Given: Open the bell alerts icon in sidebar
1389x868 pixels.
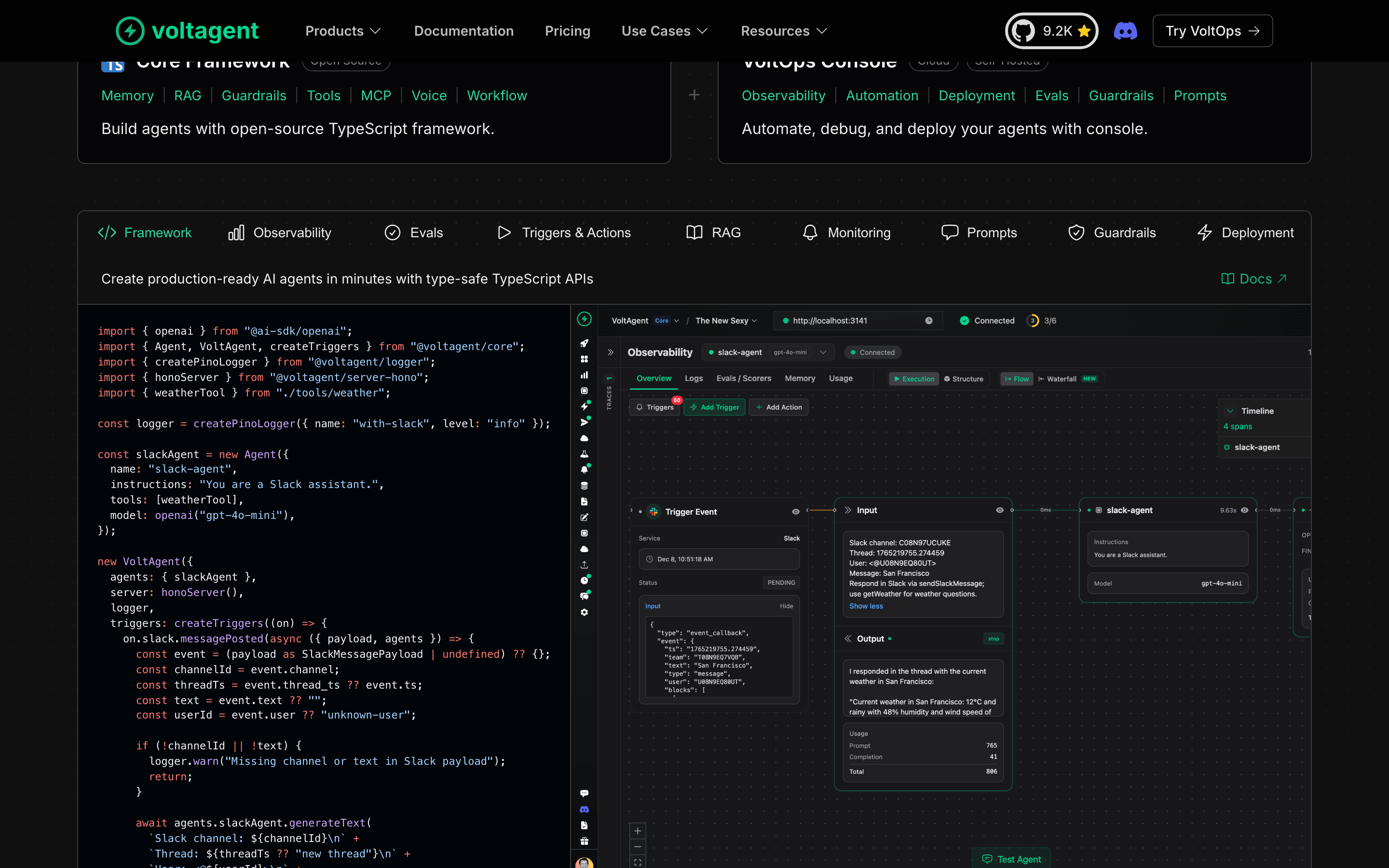Looking at the screenshot, I should 585,470.
